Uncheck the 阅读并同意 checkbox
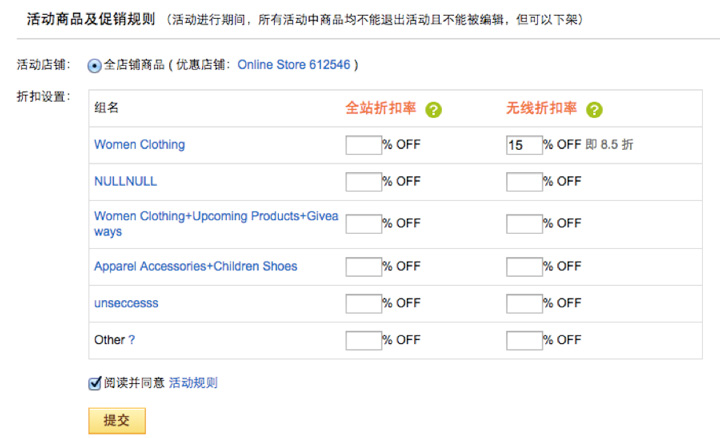Viewport: 720px width, 438px height. coord(95,383)
